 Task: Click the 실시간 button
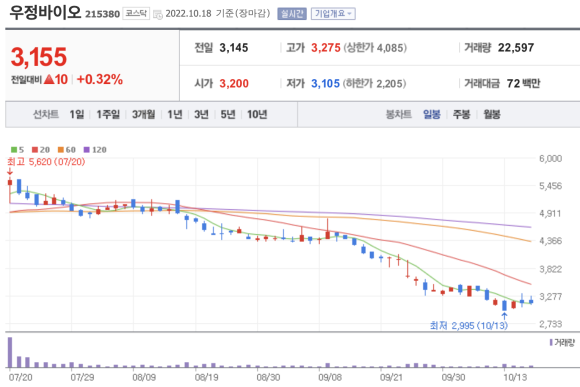(292, 14)
